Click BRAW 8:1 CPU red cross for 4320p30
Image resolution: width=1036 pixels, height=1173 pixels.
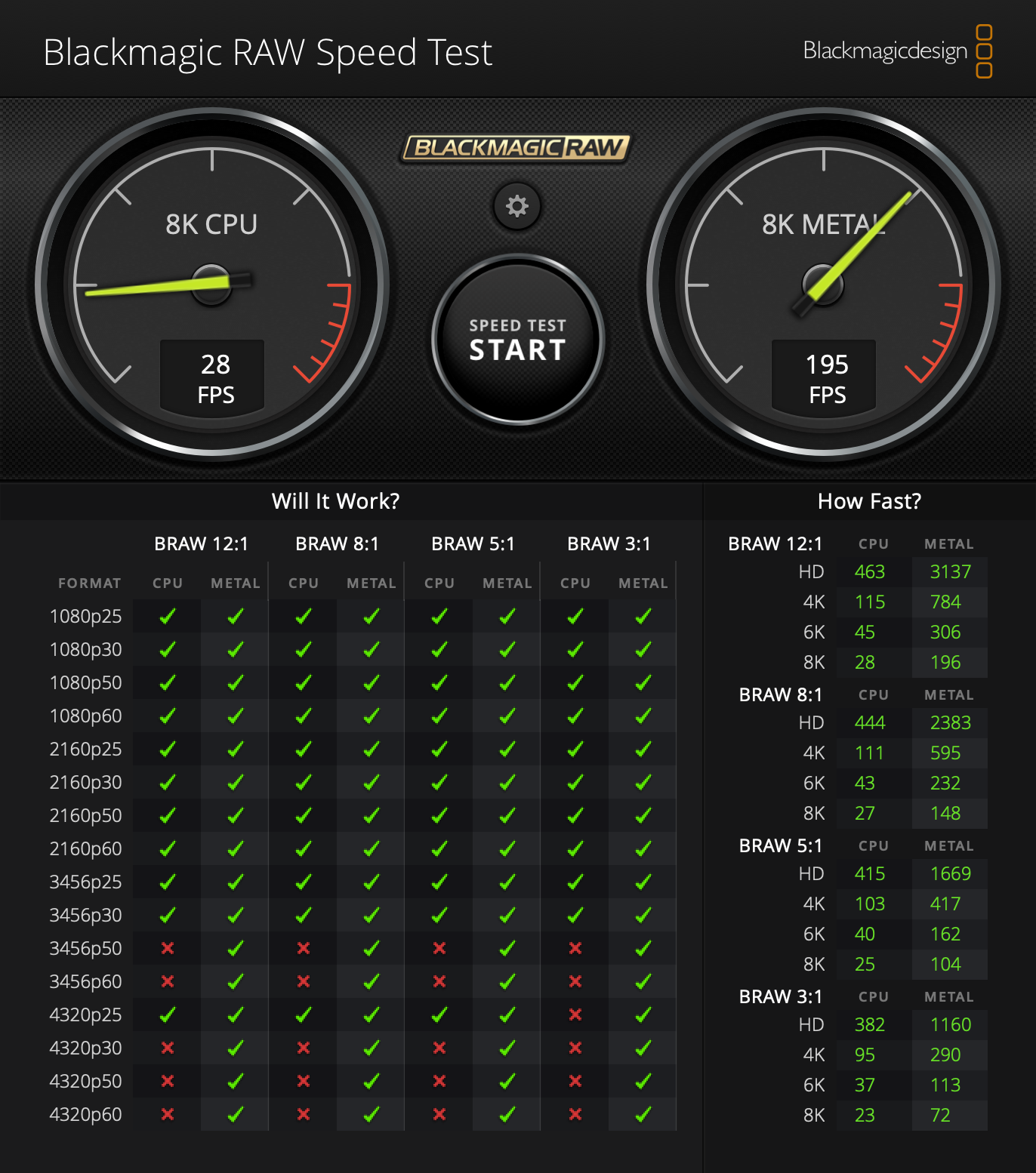[x=304, y=1048]
